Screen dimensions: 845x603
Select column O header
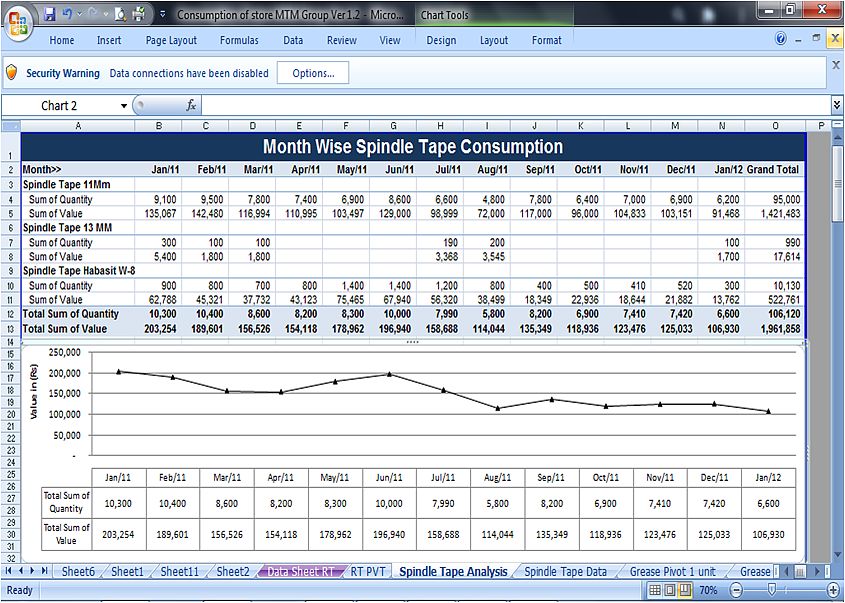(775, 126)
